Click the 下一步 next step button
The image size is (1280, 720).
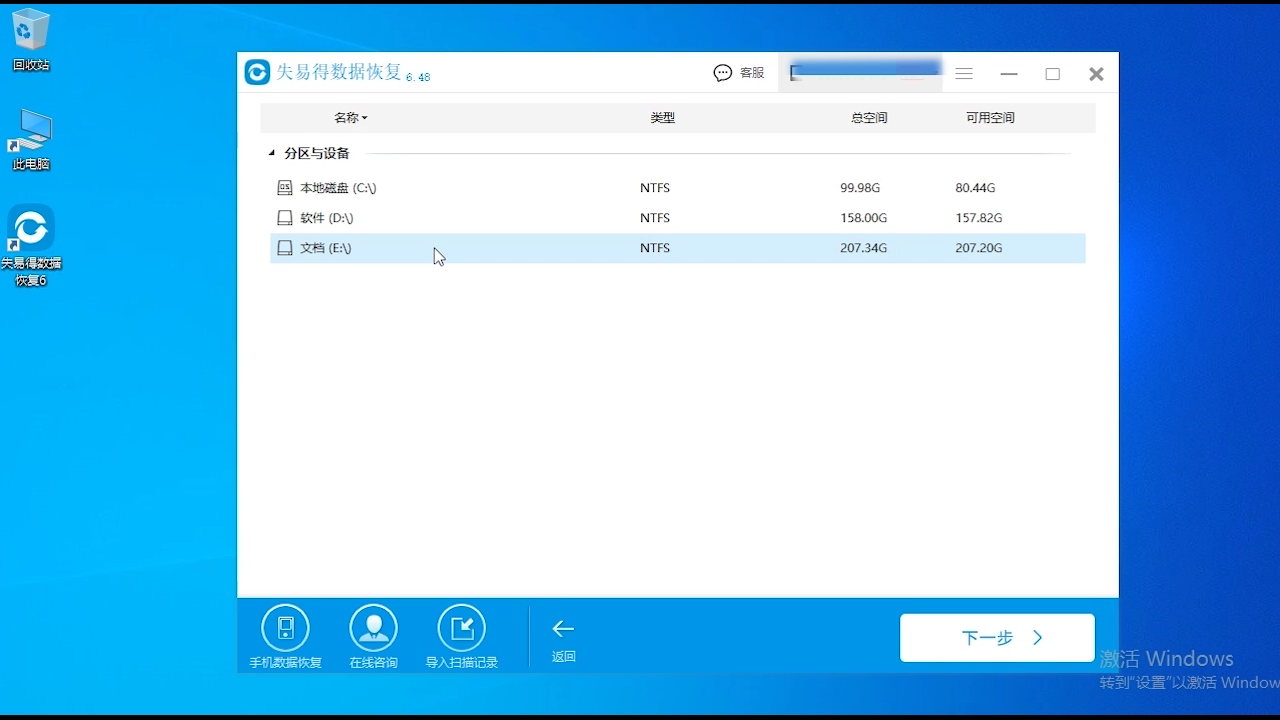[x=997, y=637]
